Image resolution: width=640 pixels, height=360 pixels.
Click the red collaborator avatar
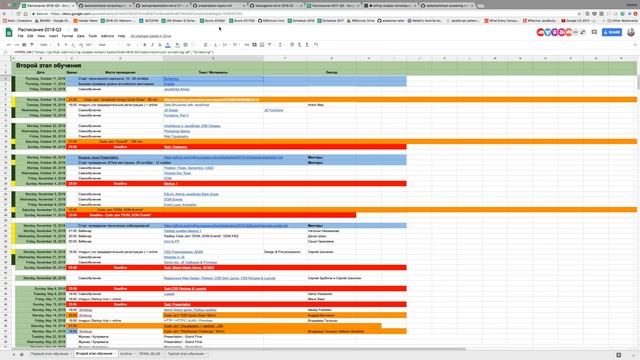540,32
